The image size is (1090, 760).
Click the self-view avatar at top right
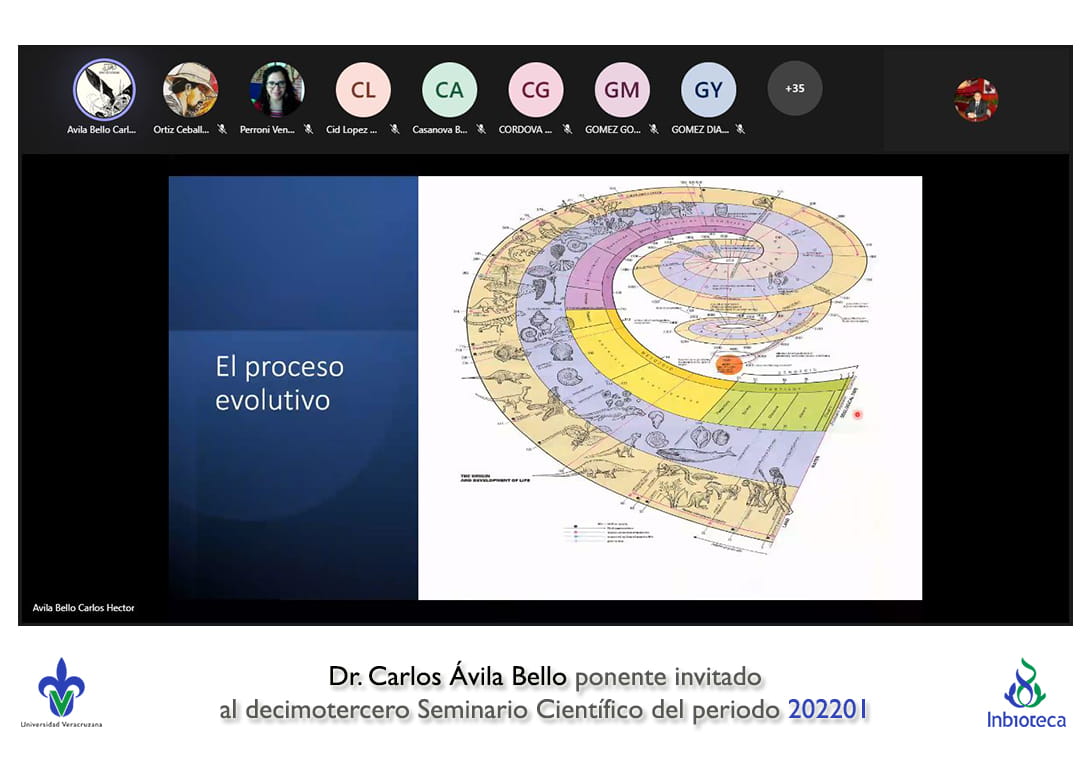[976, 100]
